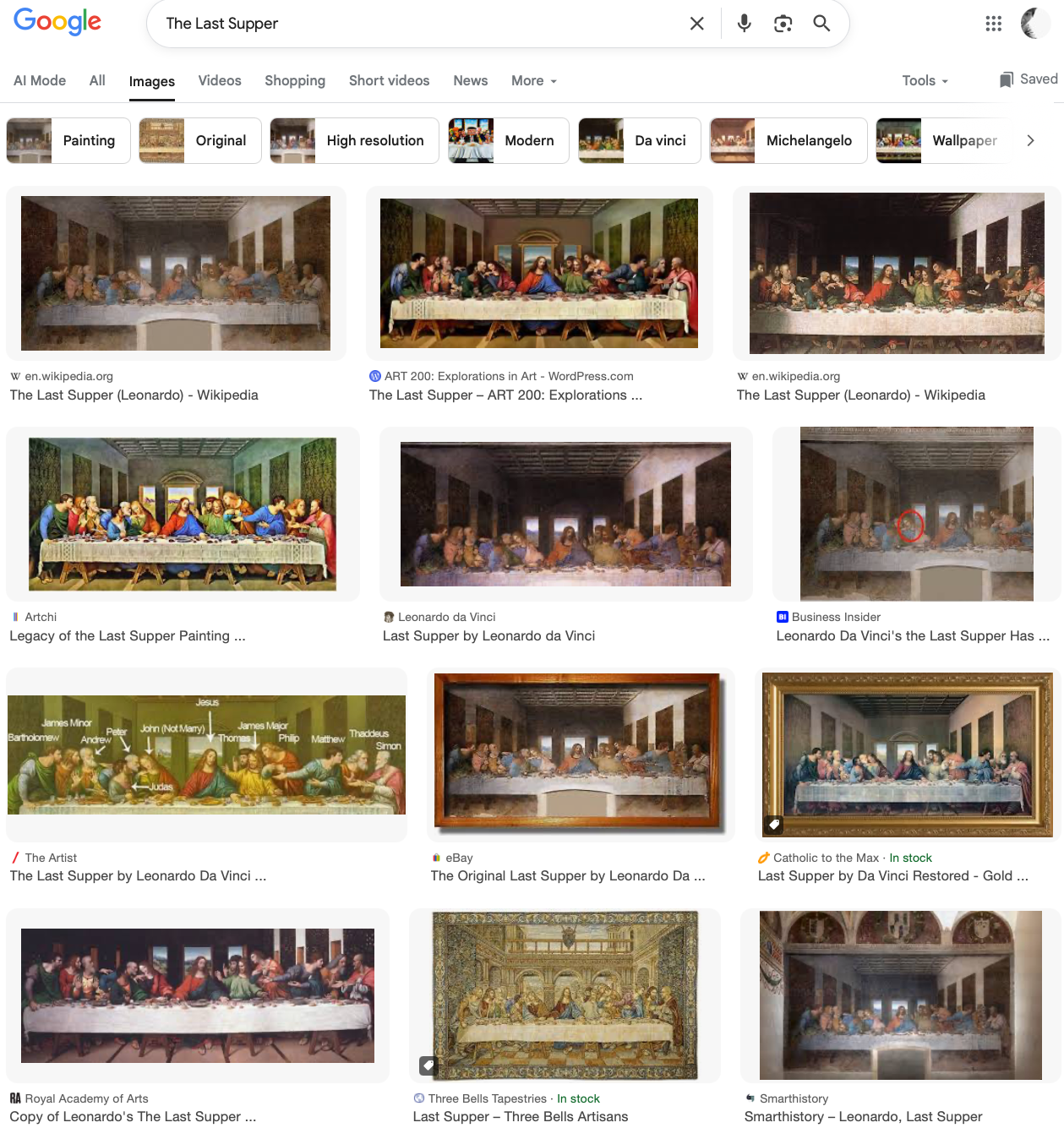The height and width of the screenshot is (1128, 1064).
Task: Open the Artchi colorful Last Supper thumbnail
Action: tap(183, 514)
